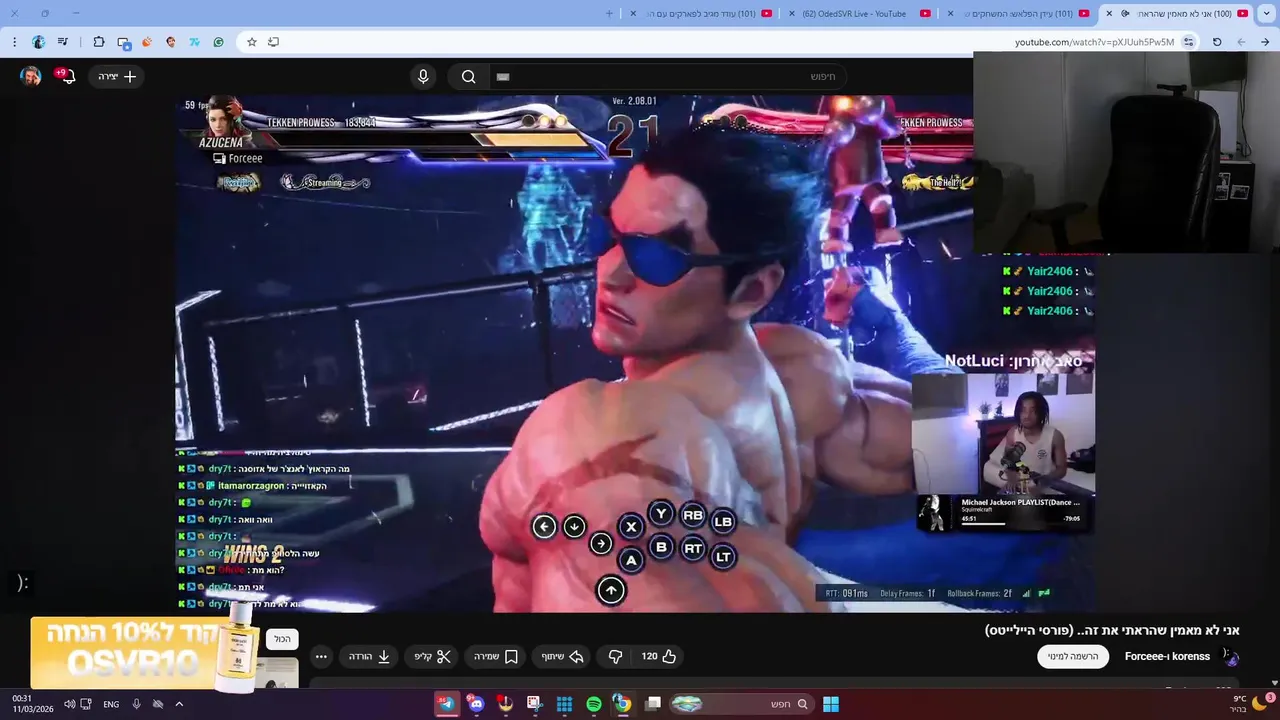
Task: Open a new browser tab
Action: pyautogui.click(x=610, y=14)
